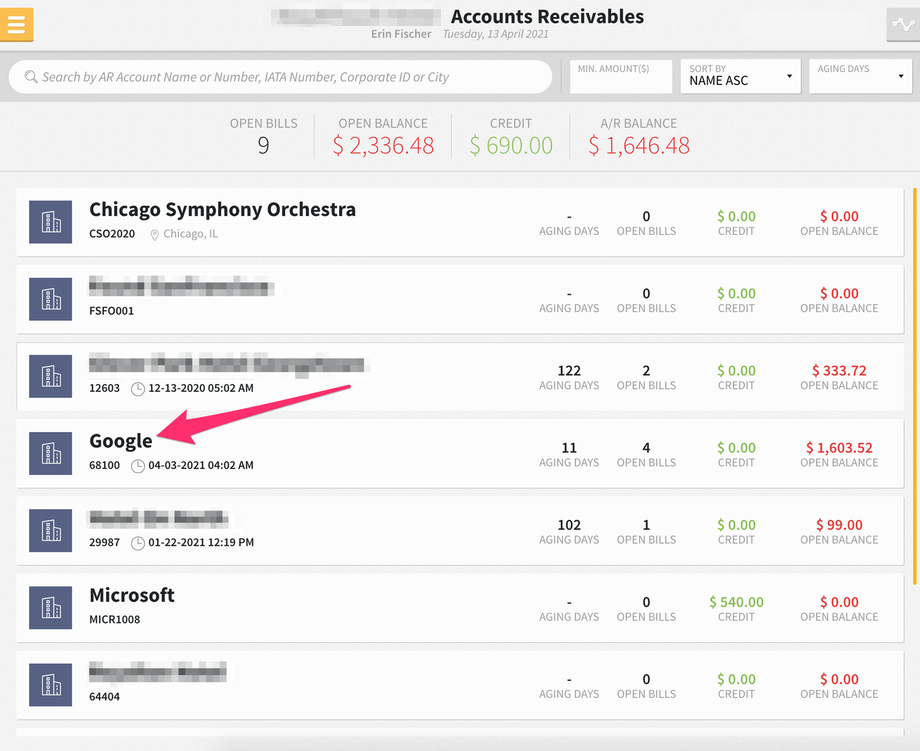
Task: Open the Sort By NAME ASC dropdown
Action: [740, 77]
